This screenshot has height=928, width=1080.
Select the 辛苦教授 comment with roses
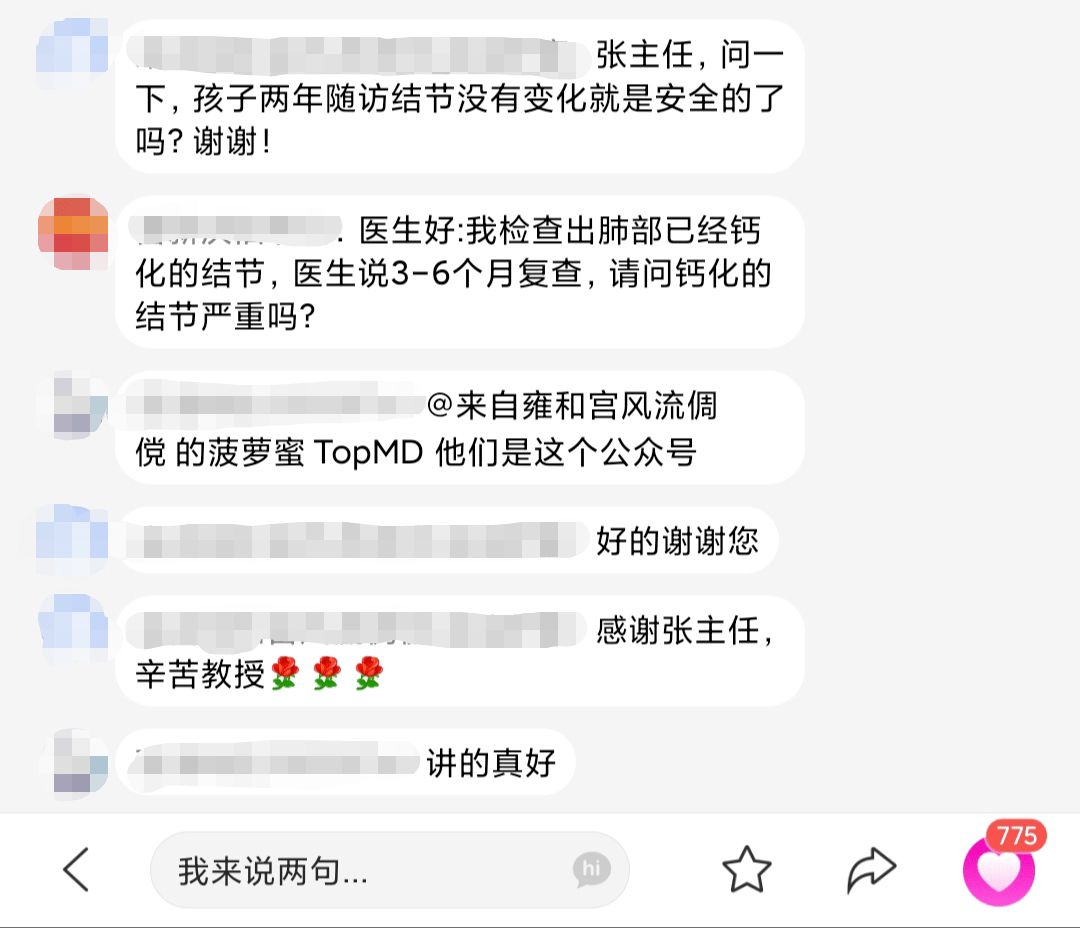click(x=459, y=651)
